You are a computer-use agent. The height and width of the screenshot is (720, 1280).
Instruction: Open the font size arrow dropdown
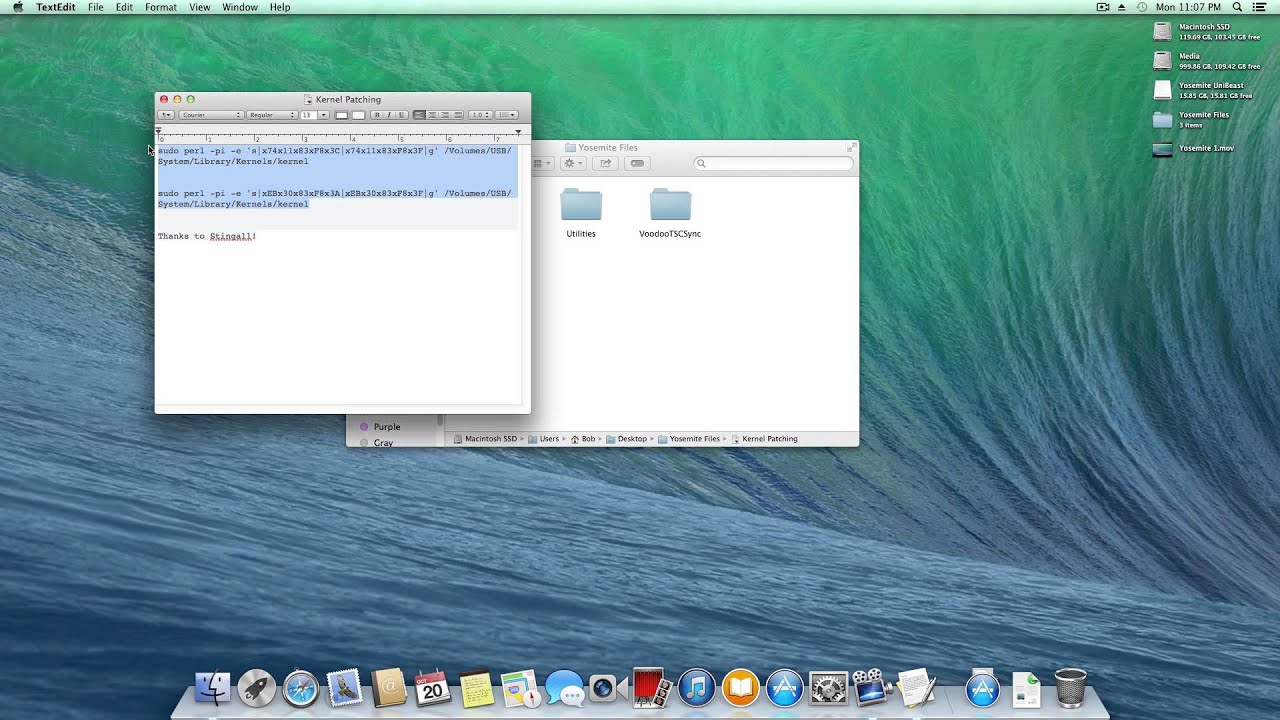(x=323, y=115)
